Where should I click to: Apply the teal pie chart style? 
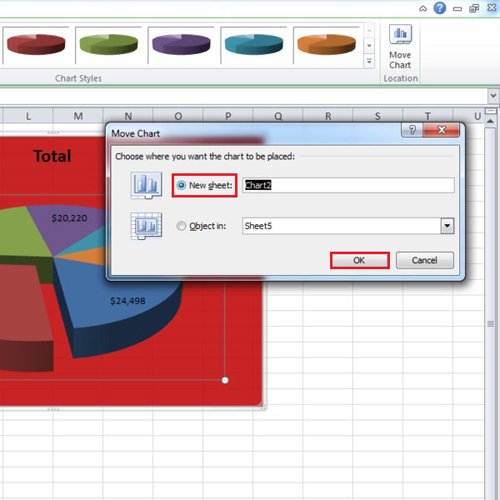(254, 44)
